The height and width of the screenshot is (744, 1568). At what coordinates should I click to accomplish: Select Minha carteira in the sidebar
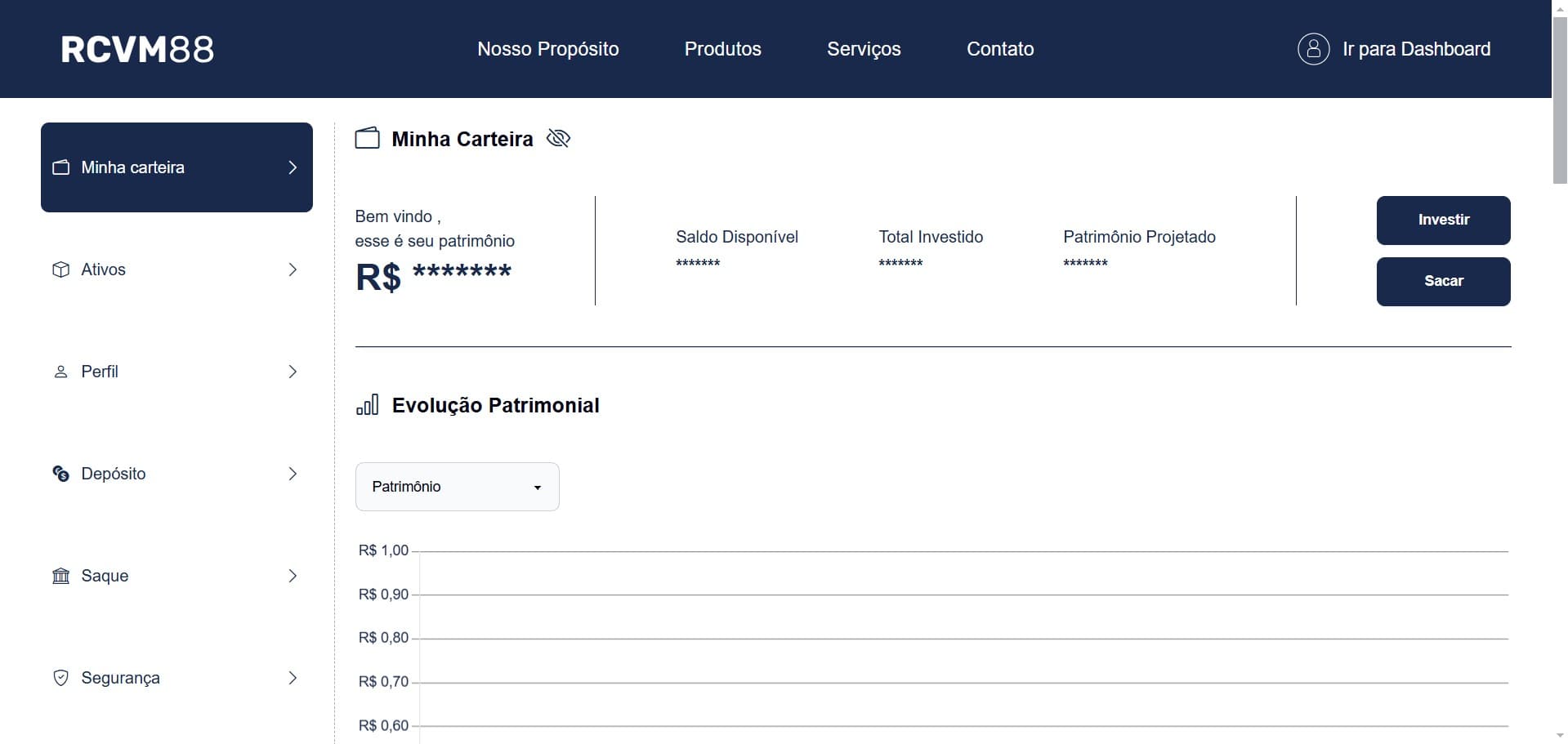click(x=176, y=167)
